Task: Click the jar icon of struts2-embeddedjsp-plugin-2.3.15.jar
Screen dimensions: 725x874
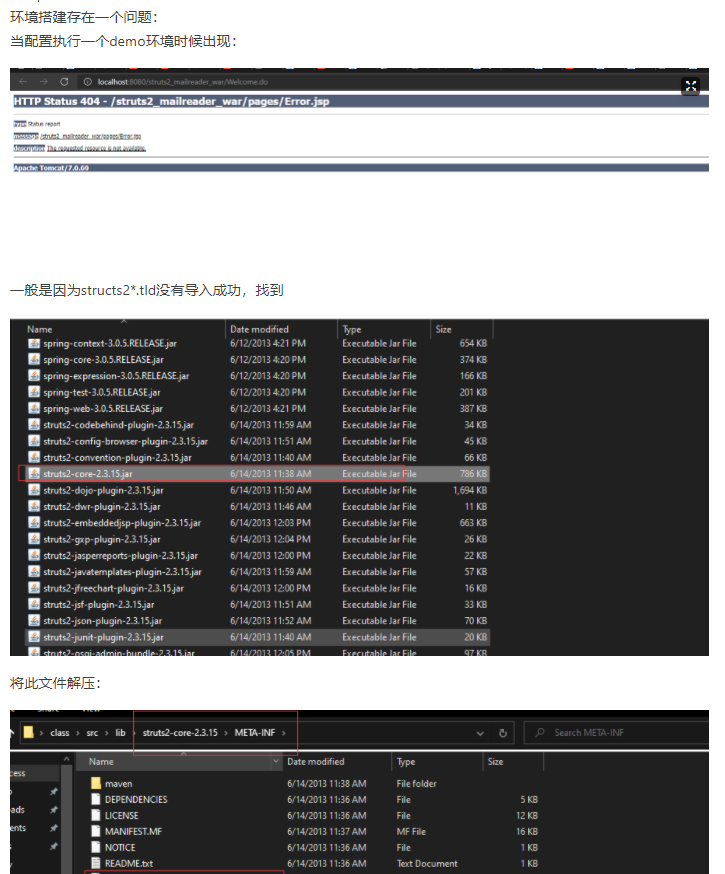Action: tap(34, 523)
